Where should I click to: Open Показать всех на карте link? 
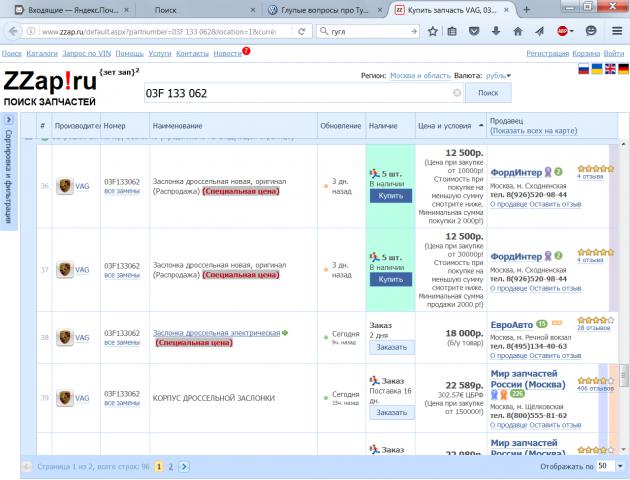[x=534, y=131]
